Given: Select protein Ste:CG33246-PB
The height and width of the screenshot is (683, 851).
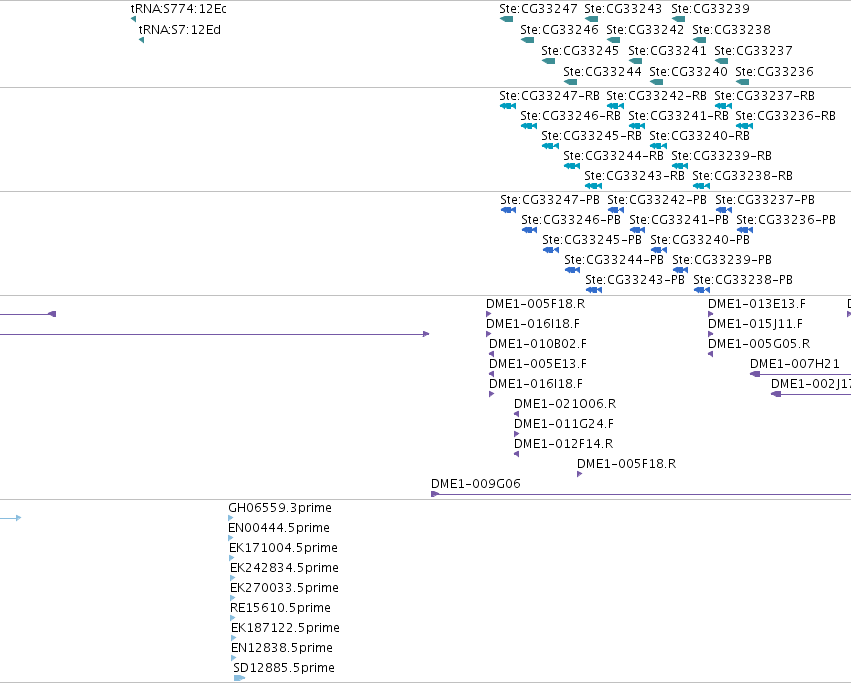Looking at the screenshot, I should tap(571, 220).
